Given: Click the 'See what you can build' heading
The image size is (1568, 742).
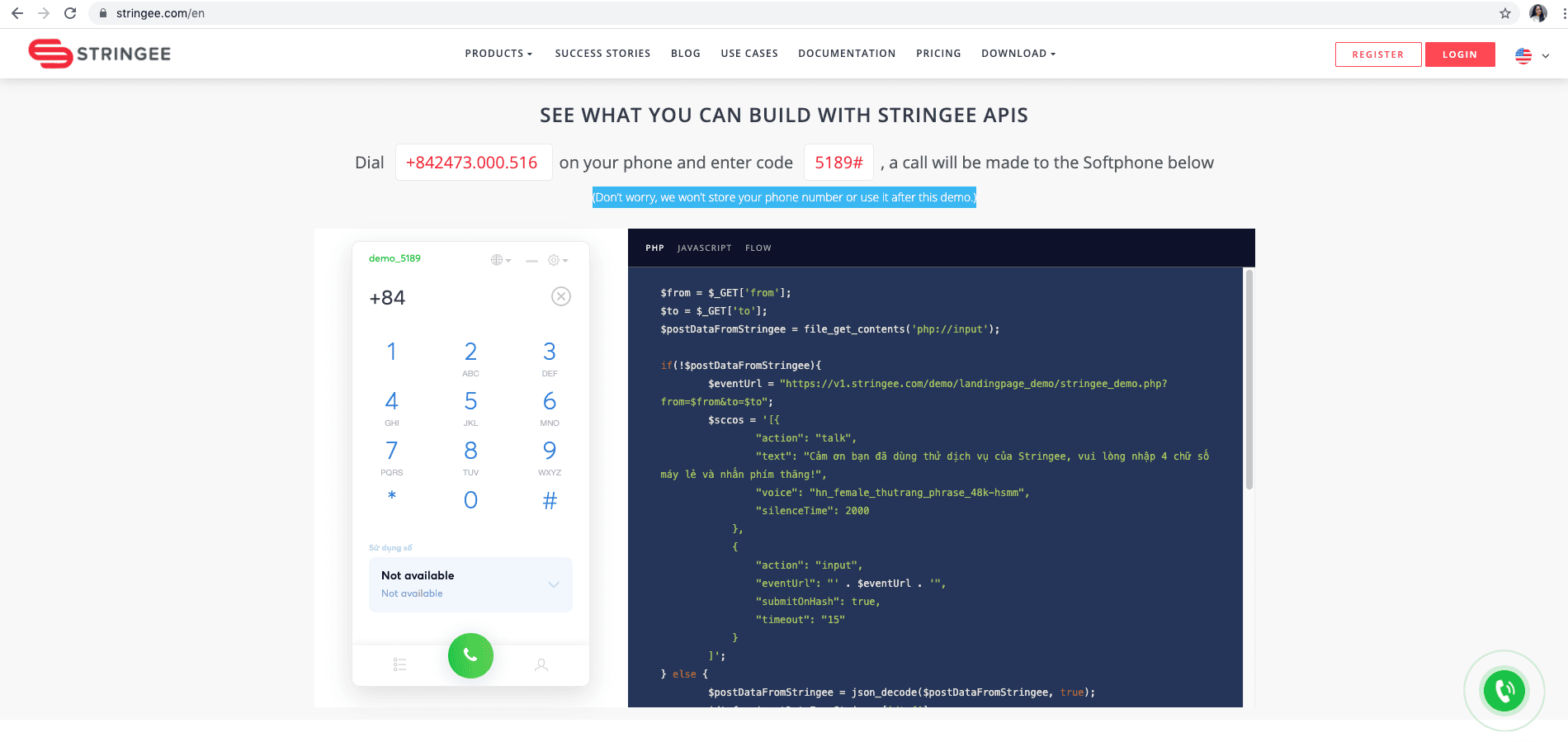Looking at the screenshot, I should [784, 116].
